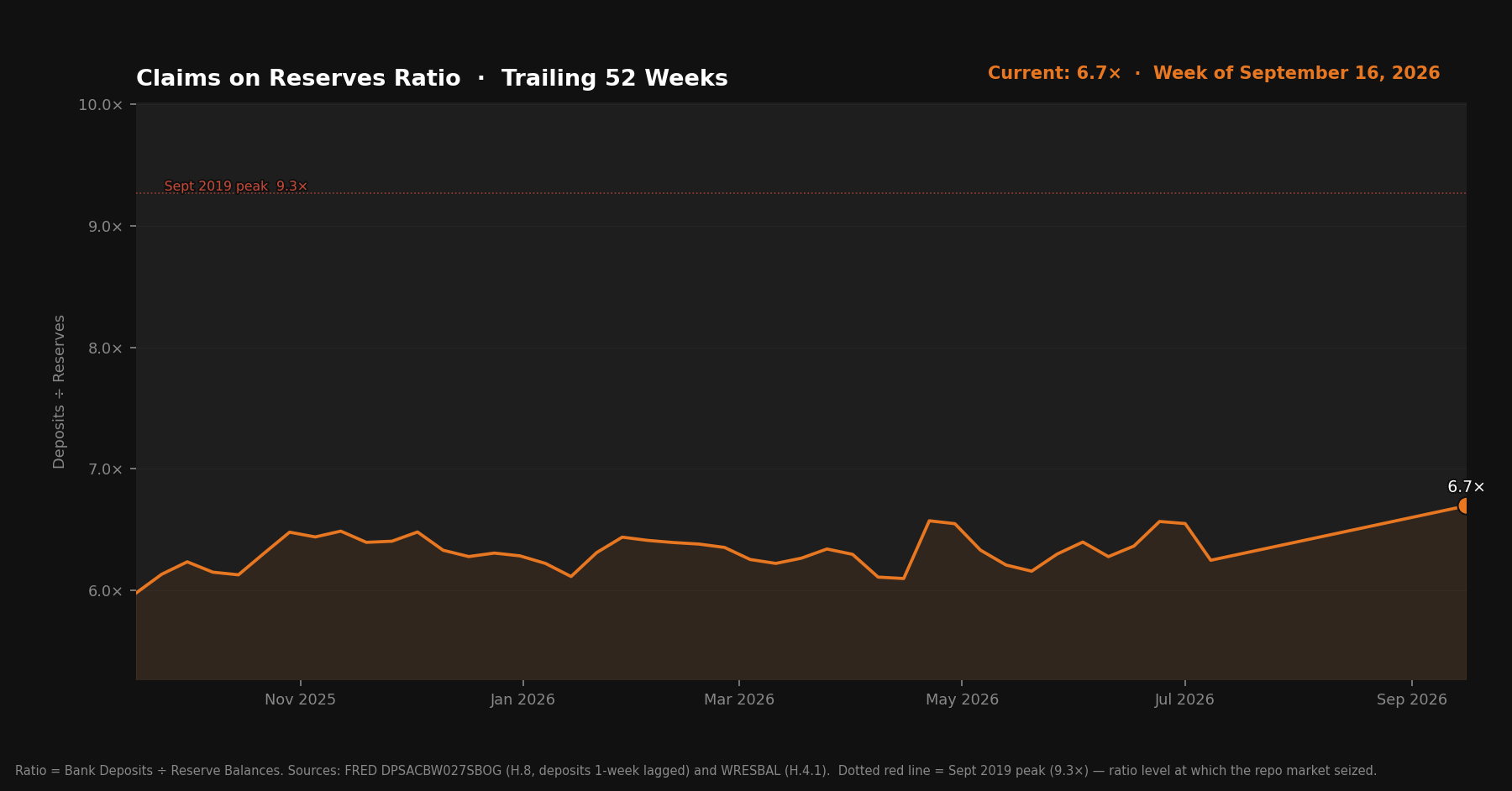Select the May 2026 x-axis tick label
Screen dimensions: 1512x791
(962, 699)
